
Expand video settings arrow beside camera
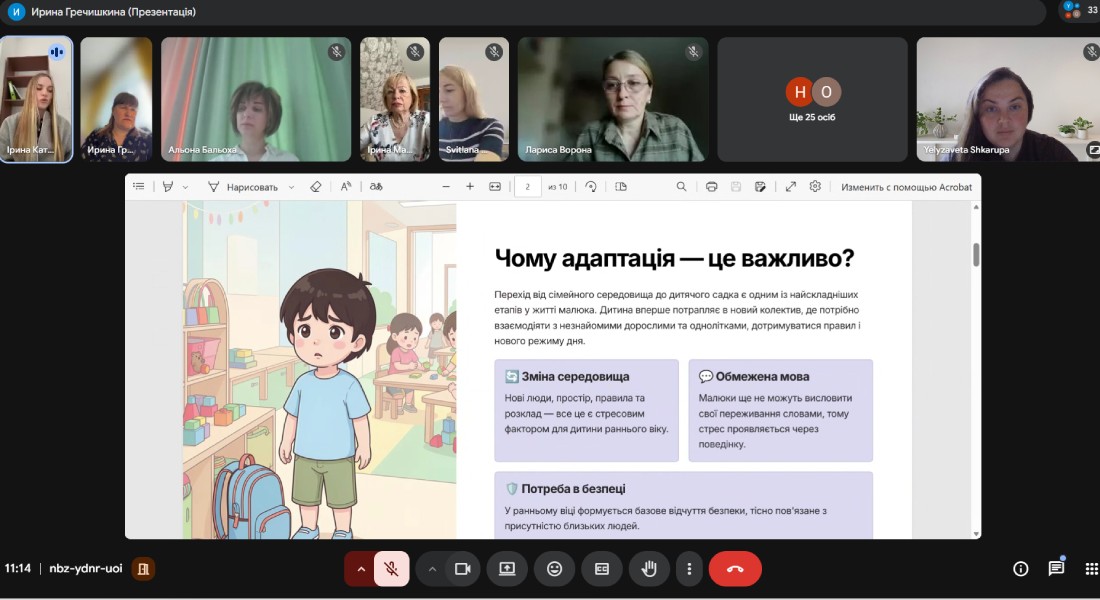coord(432,568)
